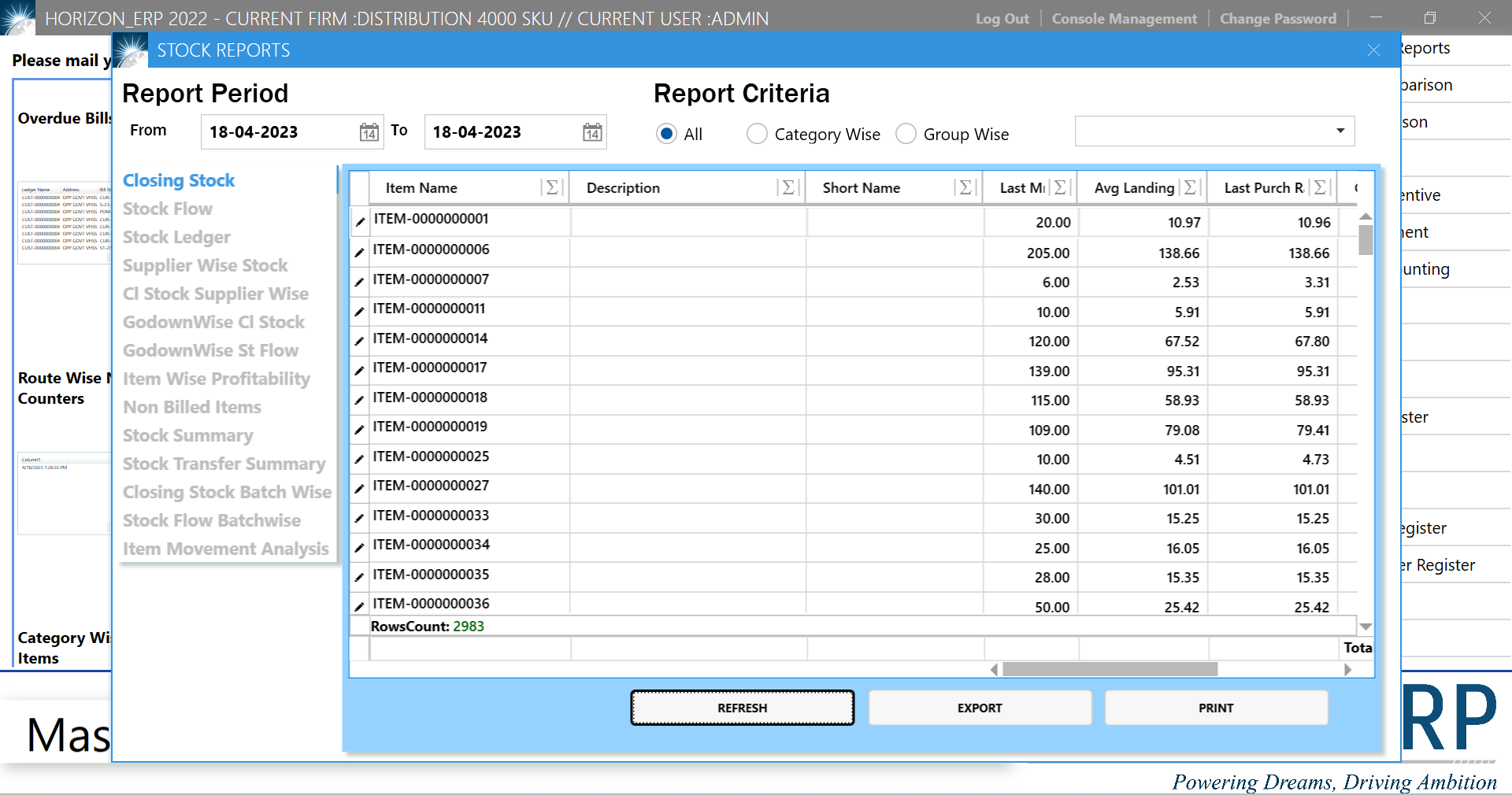Click the edit pencil icon for ITEM-0000000036
The image size is (1512, 795).
[x=359, y=605]
